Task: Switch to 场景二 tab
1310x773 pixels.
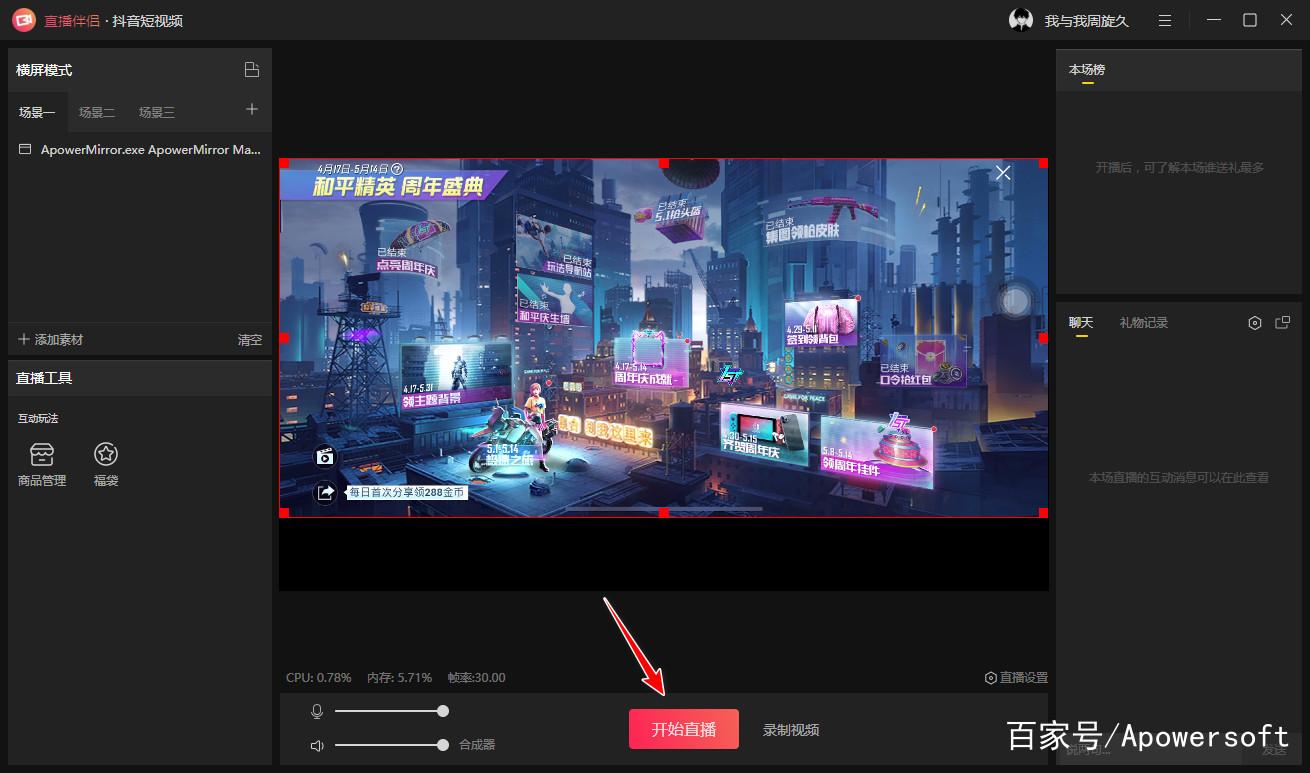Action: (x=97, y=112)
